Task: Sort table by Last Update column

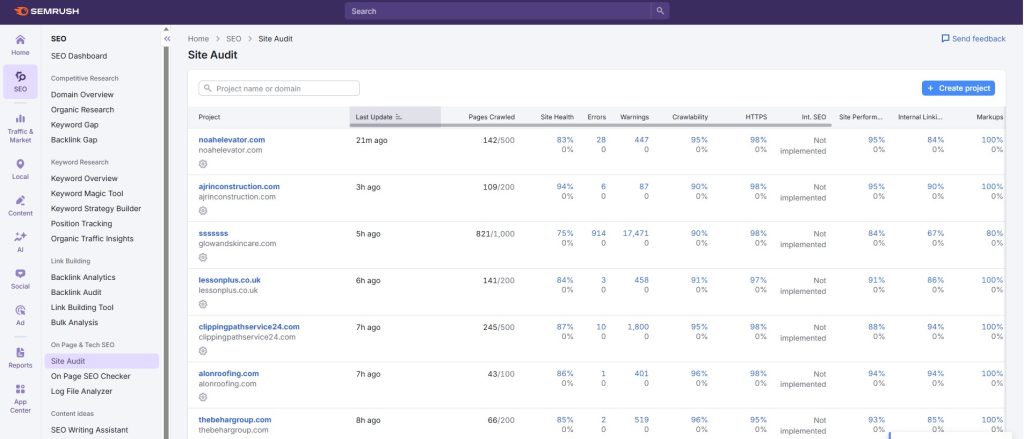Action: coord(378,117)
